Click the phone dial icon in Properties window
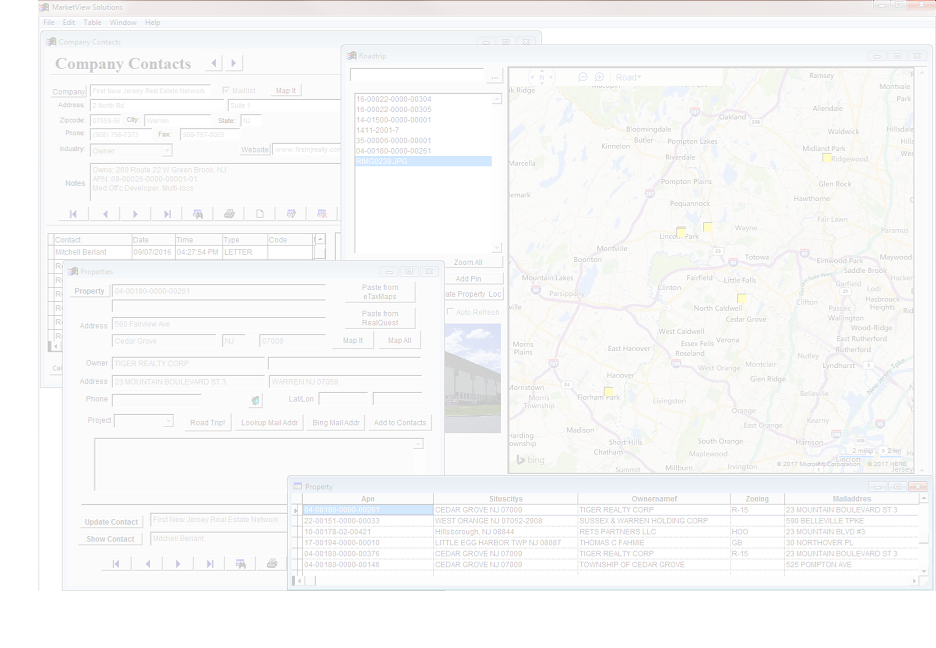This screenshot has width=936, height=648. pos(255,400)
